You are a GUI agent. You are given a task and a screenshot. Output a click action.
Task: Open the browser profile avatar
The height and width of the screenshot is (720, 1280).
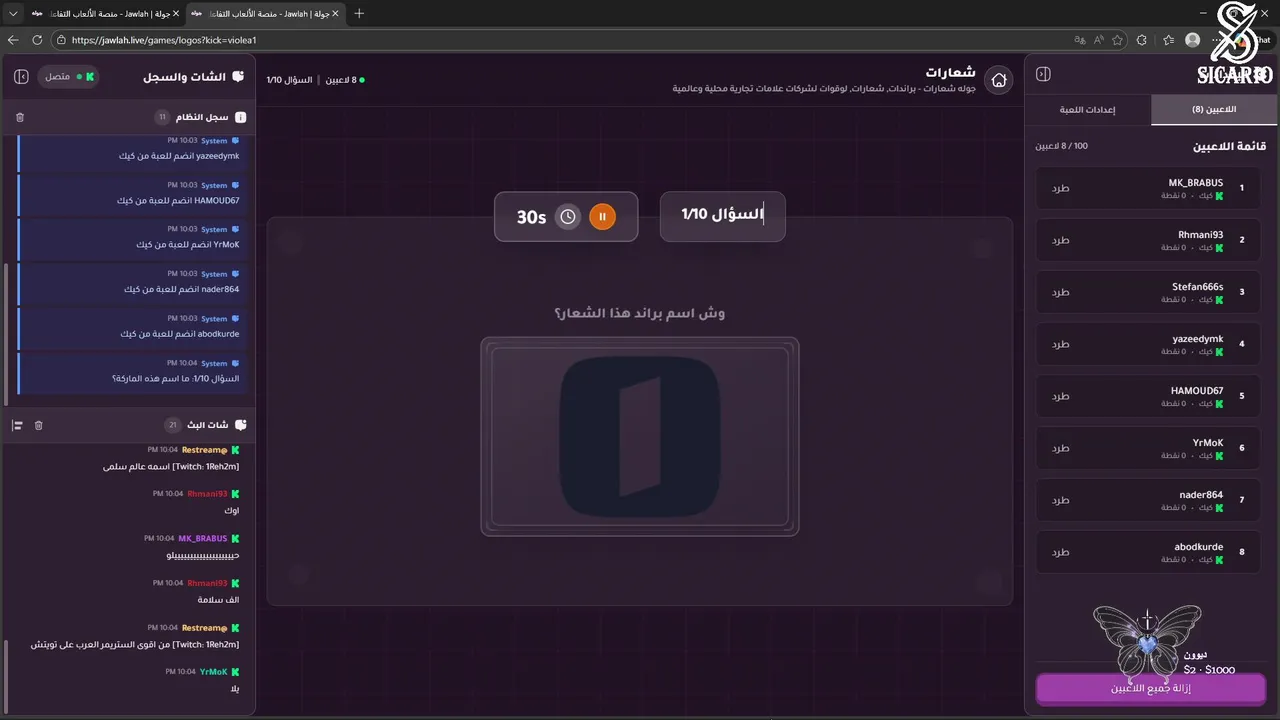[1192, 40]
